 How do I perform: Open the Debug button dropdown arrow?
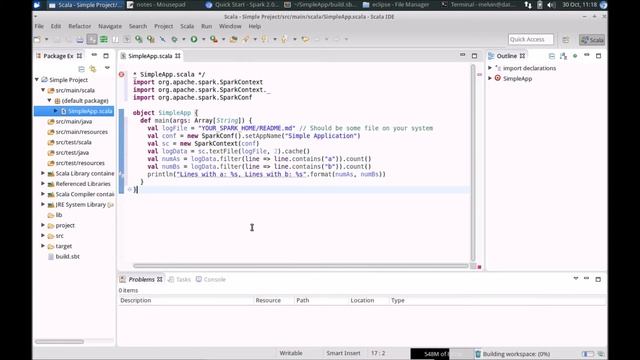[x=184, y=39]
